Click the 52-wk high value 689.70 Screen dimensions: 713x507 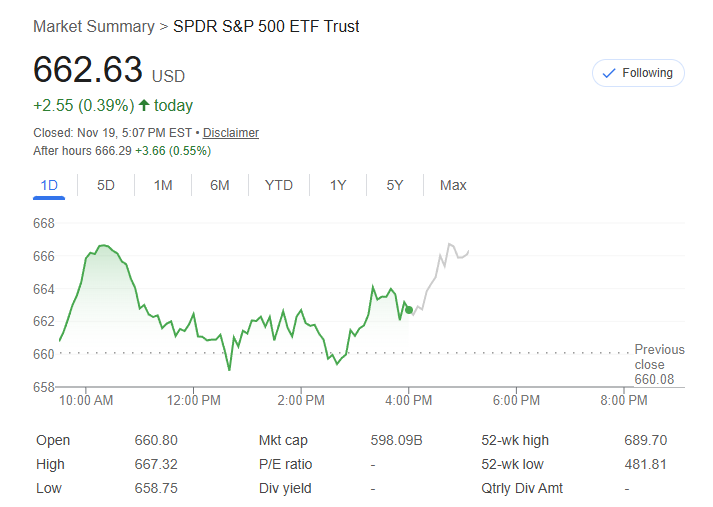tap(645, 440)
